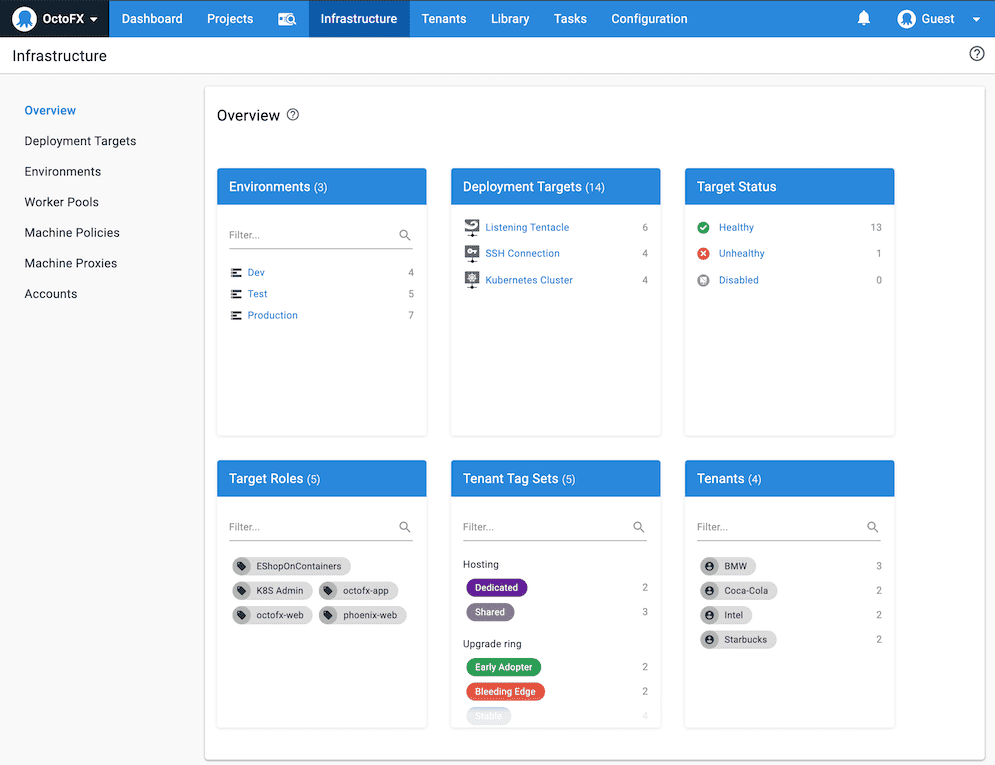Open the notifications bell
995x765 pixels.
click(864, 18)
